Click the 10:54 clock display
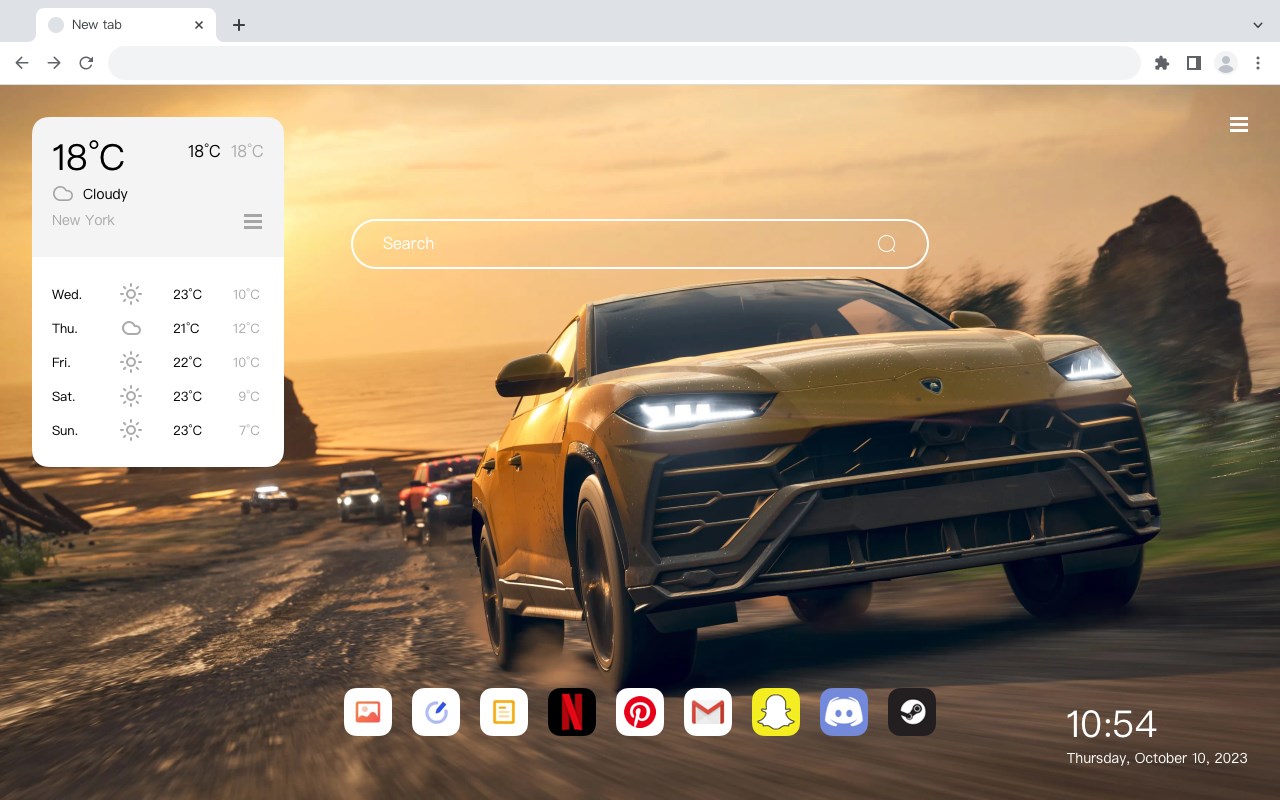Image resolution: width=1280 pixels, height=800 pixels. [x=1111, y=724]
